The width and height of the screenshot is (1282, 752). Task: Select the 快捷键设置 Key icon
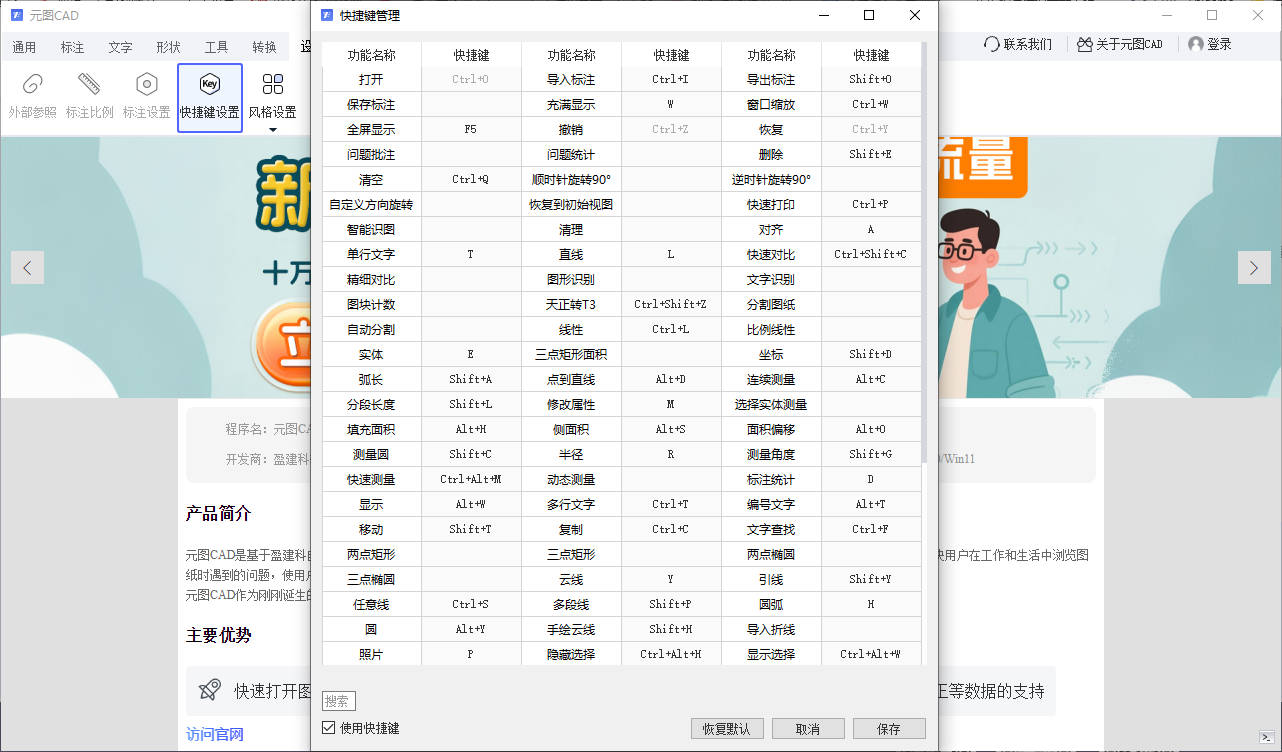[209, 84]
